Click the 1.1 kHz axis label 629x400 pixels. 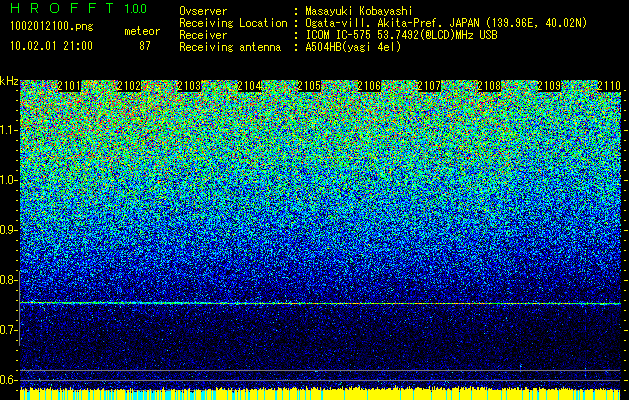coord(9,130)
